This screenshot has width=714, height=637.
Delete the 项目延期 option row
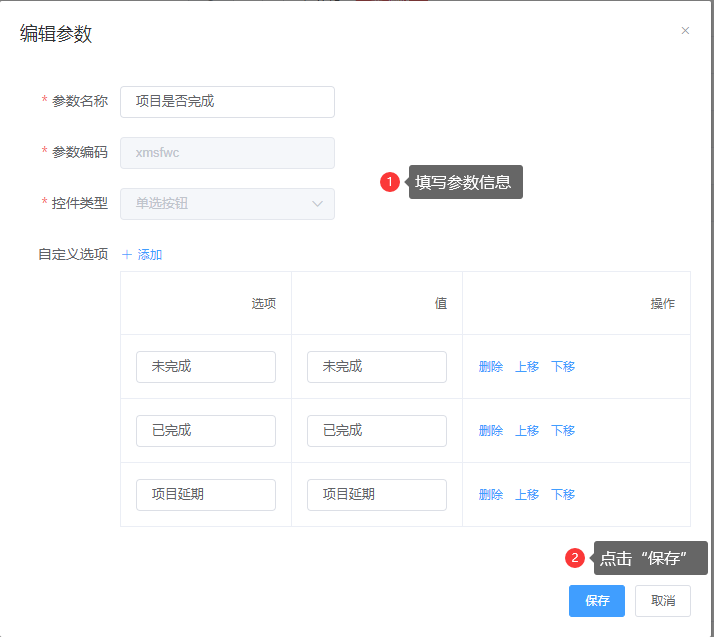pos(491,495)
